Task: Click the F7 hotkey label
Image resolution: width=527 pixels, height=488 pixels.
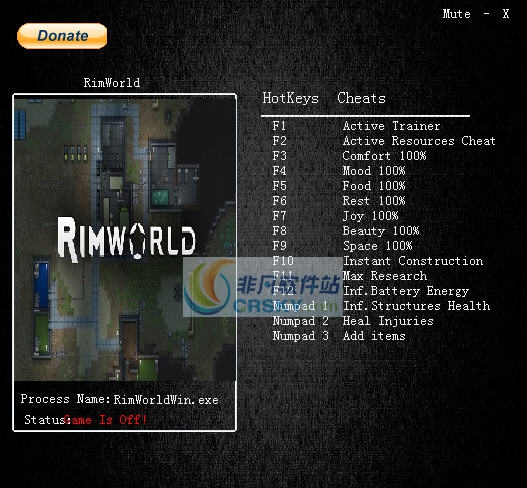Action: point(279,216)
